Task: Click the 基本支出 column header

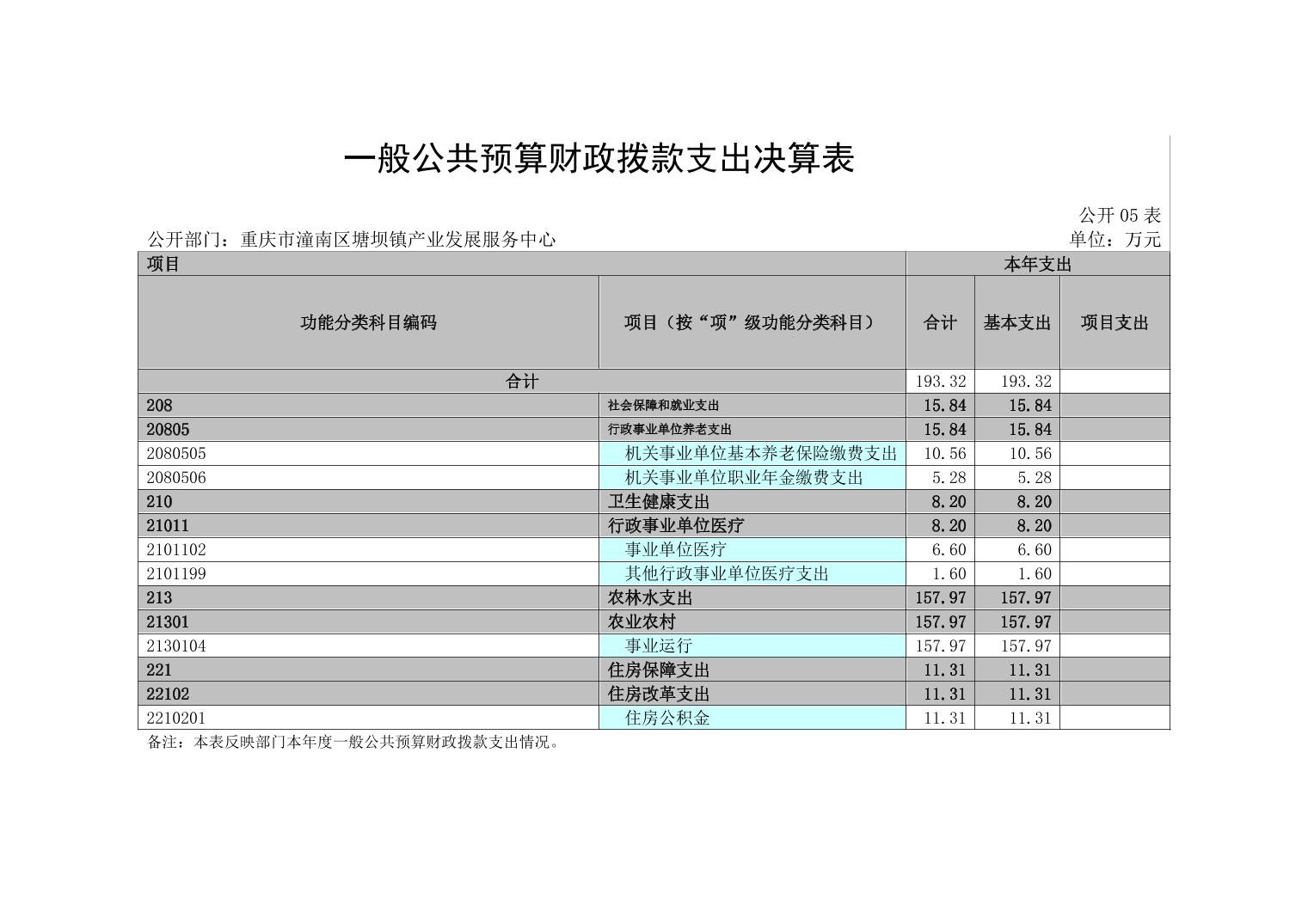Action: coord(1016,323)
